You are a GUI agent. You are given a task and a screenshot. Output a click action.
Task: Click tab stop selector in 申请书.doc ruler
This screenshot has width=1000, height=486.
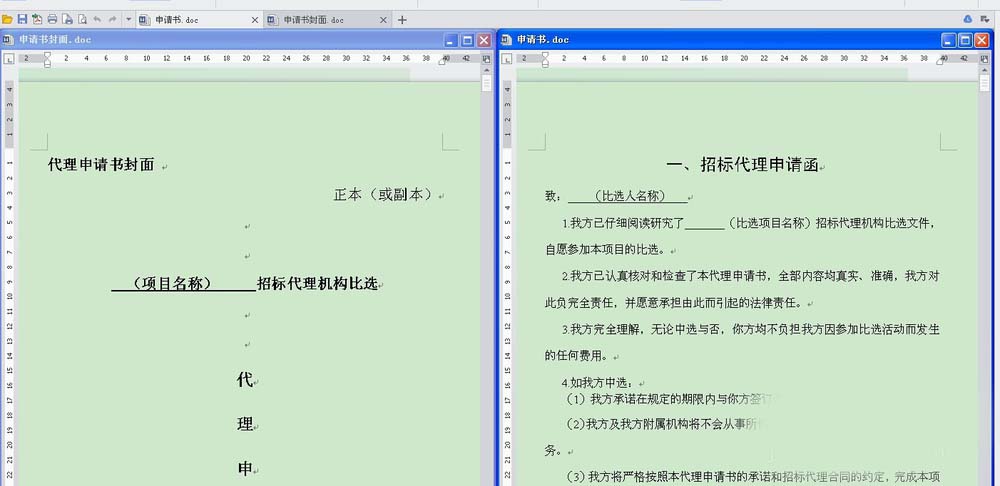[x=507, y=59]
